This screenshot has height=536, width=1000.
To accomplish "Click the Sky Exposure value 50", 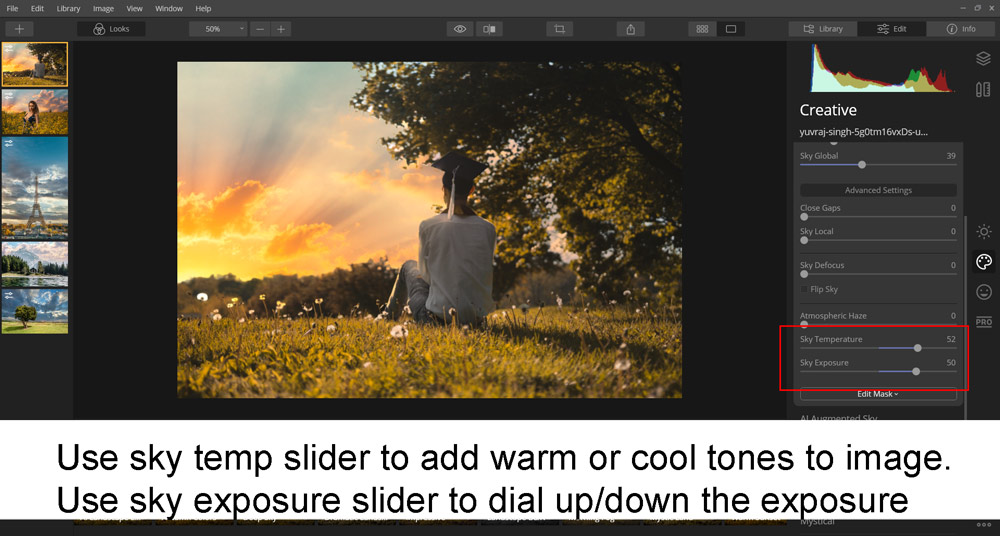I will tap(951, 363).
